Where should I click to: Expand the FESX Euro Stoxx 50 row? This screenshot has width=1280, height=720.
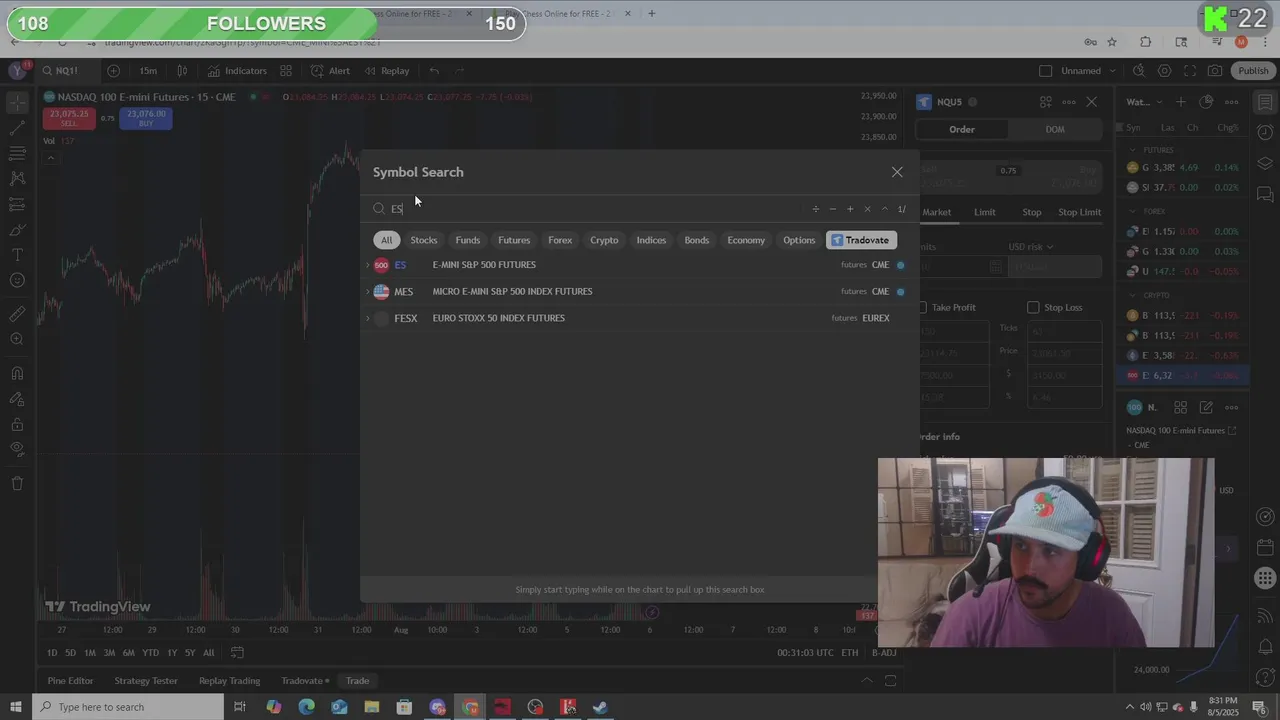point(367,318)
